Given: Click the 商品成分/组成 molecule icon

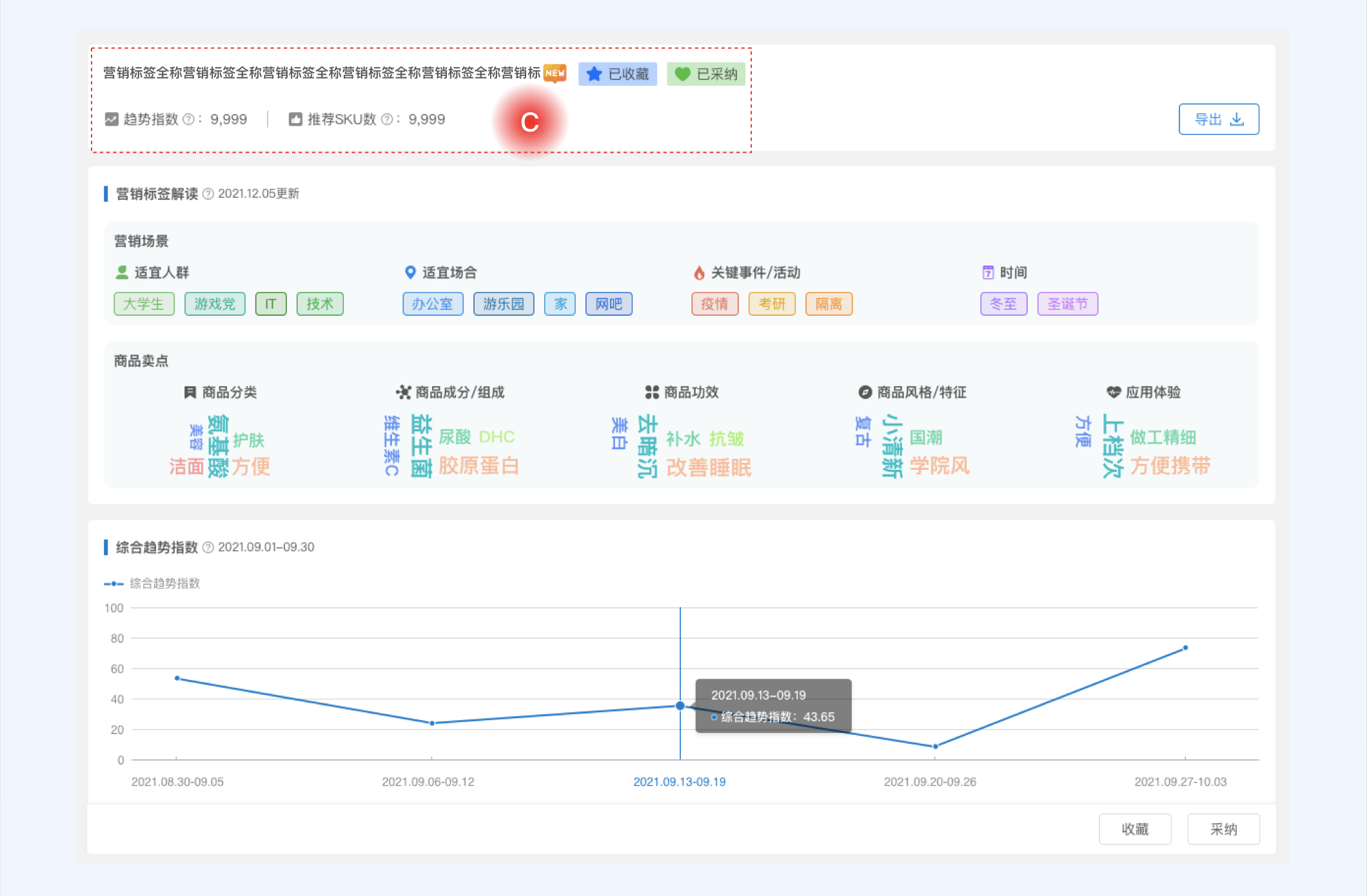Looking at the screenshot, I should click(404, 393).
